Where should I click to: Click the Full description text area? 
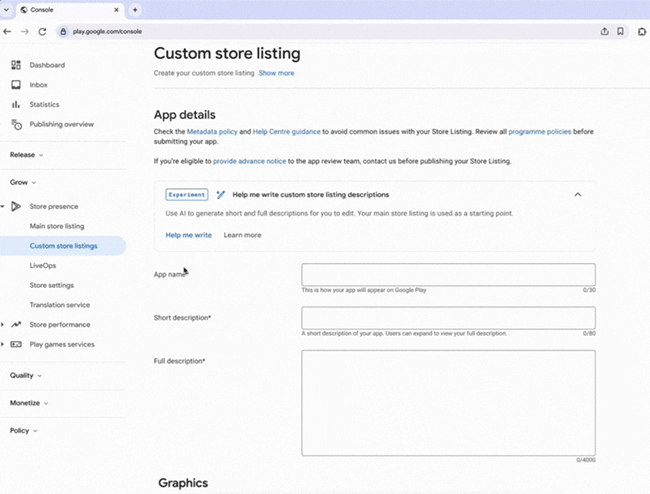pyautogui.click(x=448, y=402)
